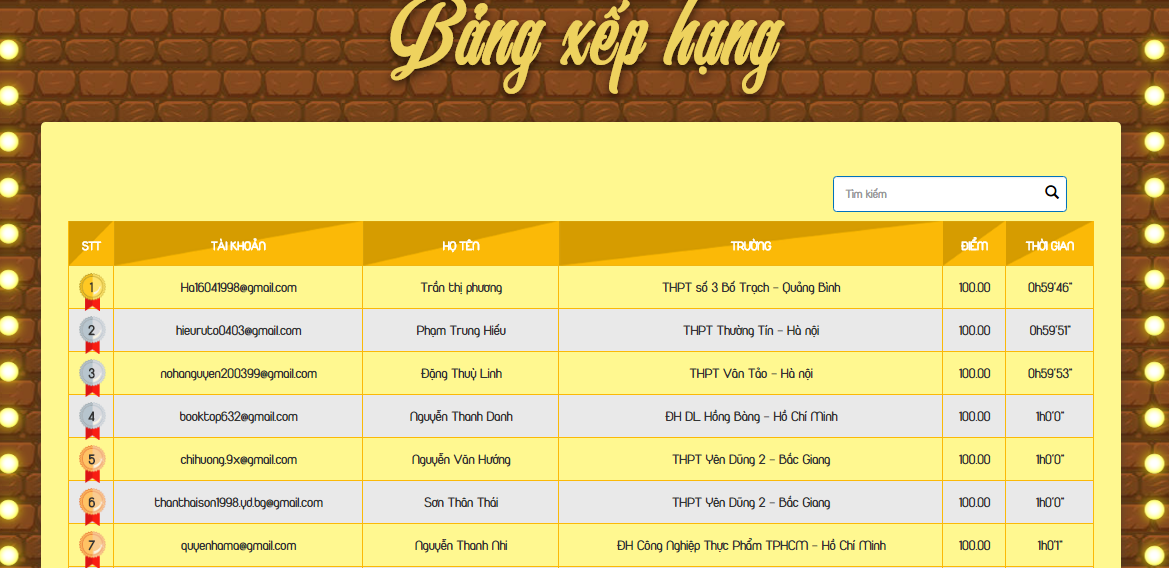This screenshot has height=568, width=1169.
Task: Click the rank 4 medal icon
Action: (x=92, y=422)
